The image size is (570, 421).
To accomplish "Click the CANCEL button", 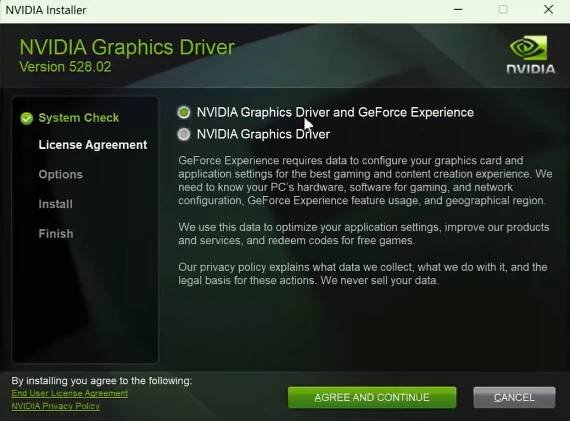I will point(514,397).
